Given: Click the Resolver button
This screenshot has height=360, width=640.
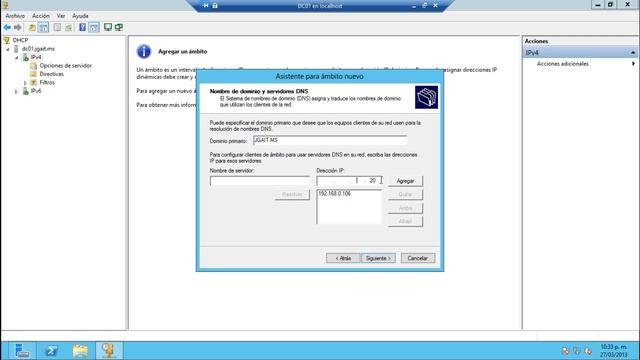Looking at the screenshot, I should coord(292,194).
